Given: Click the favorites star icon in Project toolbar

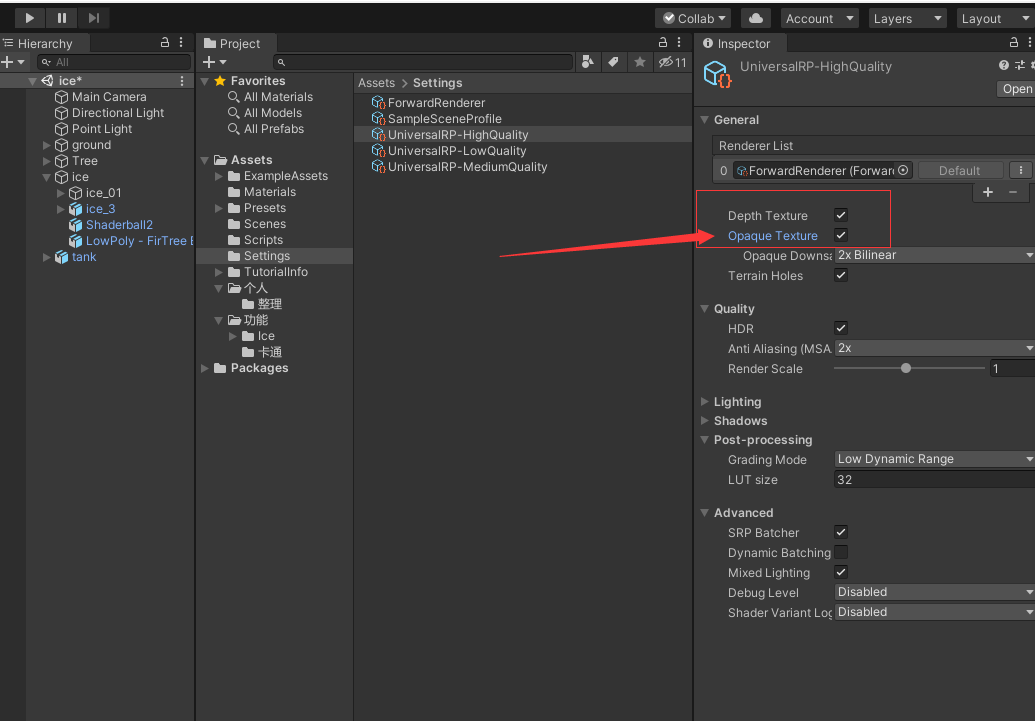Looking at the screenshot, I should pos(639,62).
